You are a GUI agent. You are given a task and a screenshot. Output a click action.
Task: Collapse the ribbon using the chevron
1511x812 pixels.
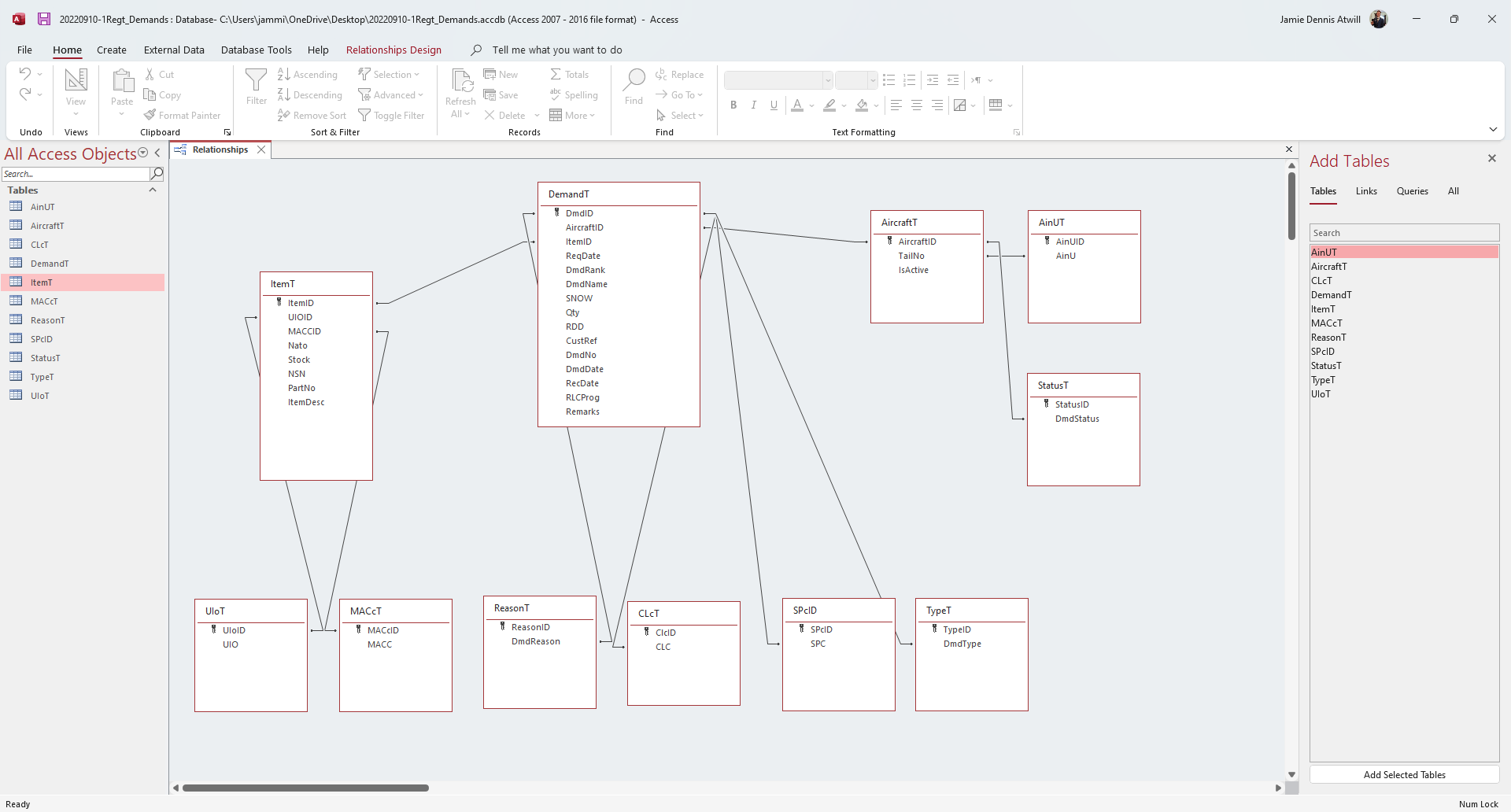(x=1493, y=130)
